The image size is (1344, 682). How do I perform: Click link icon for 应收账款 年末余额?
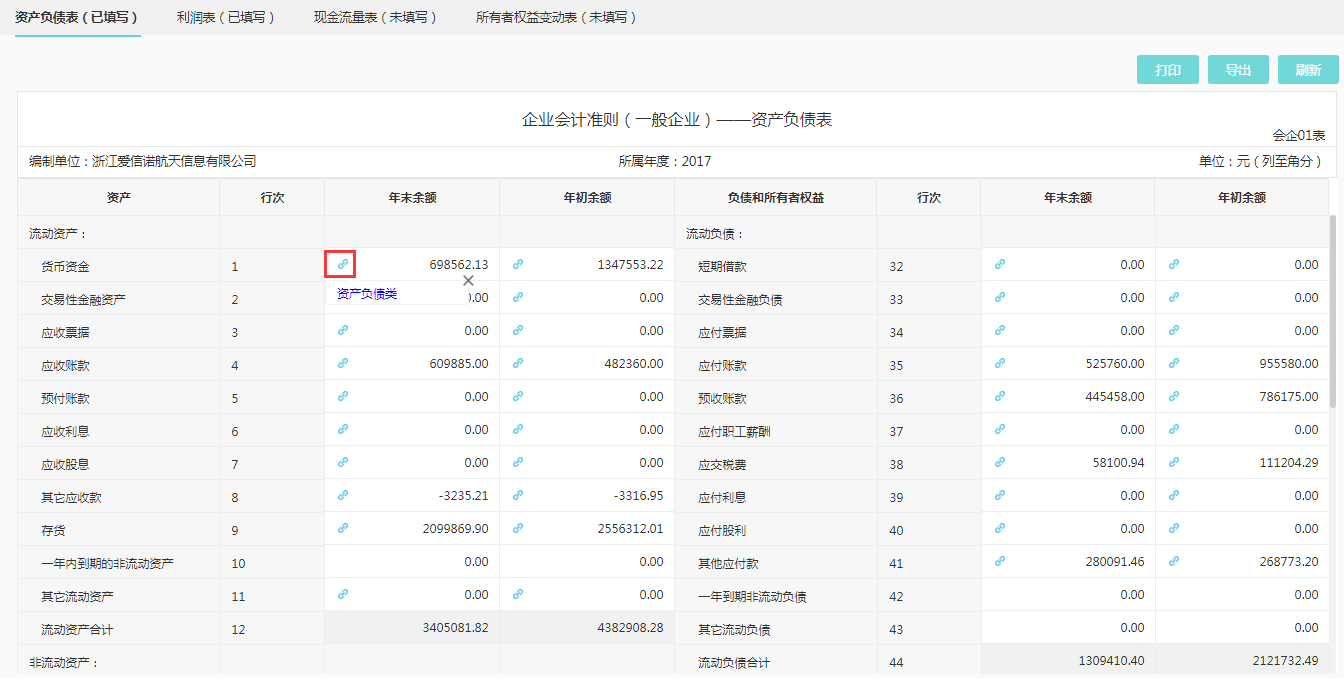click(x=342, y=363)
